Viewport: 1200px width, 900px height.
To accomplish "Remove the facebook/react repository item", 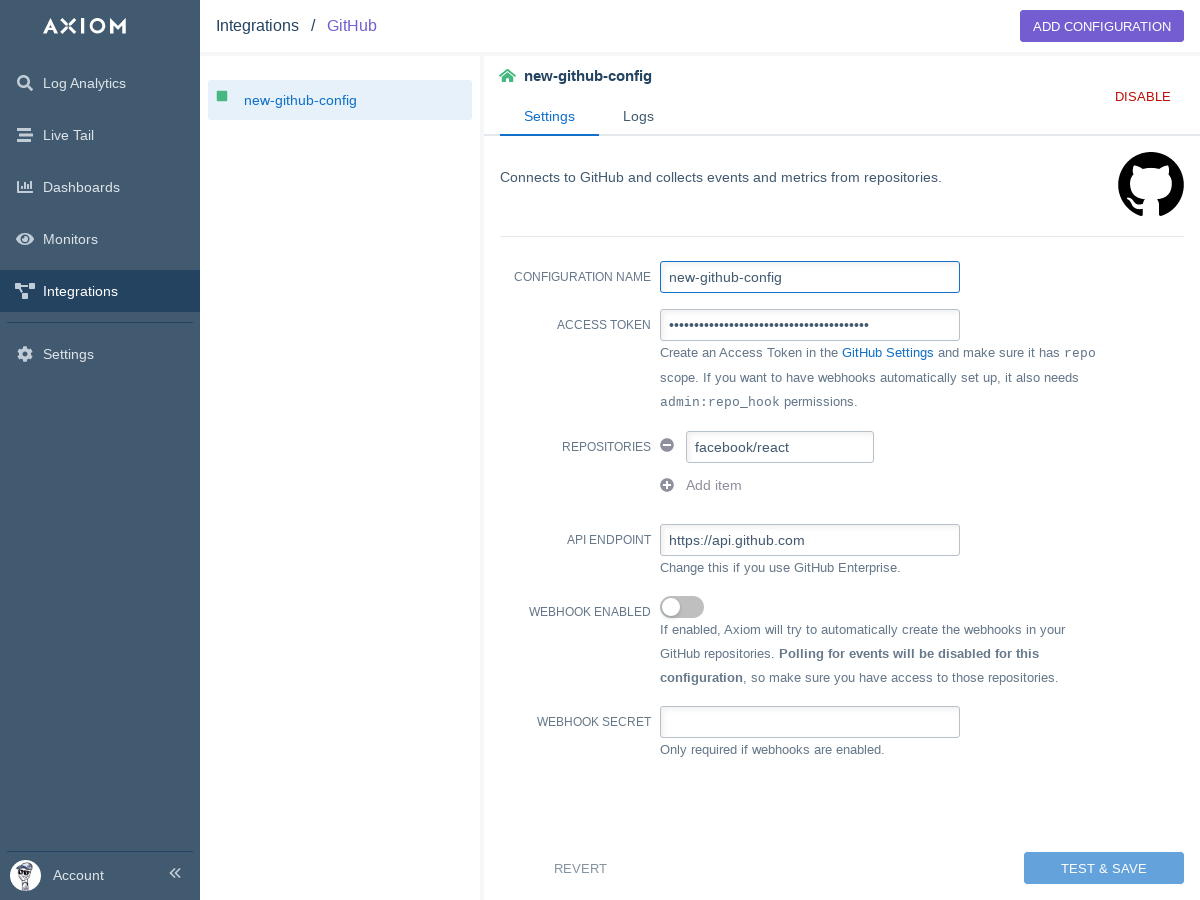I will (x=667, y=446).
